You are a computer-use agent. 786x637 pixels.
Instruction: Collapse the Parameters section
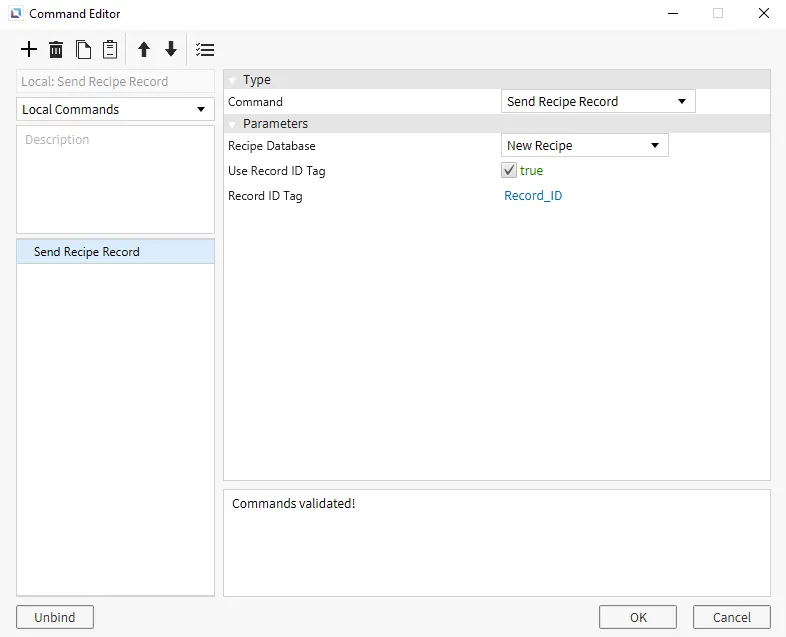[x=232, y=124]
